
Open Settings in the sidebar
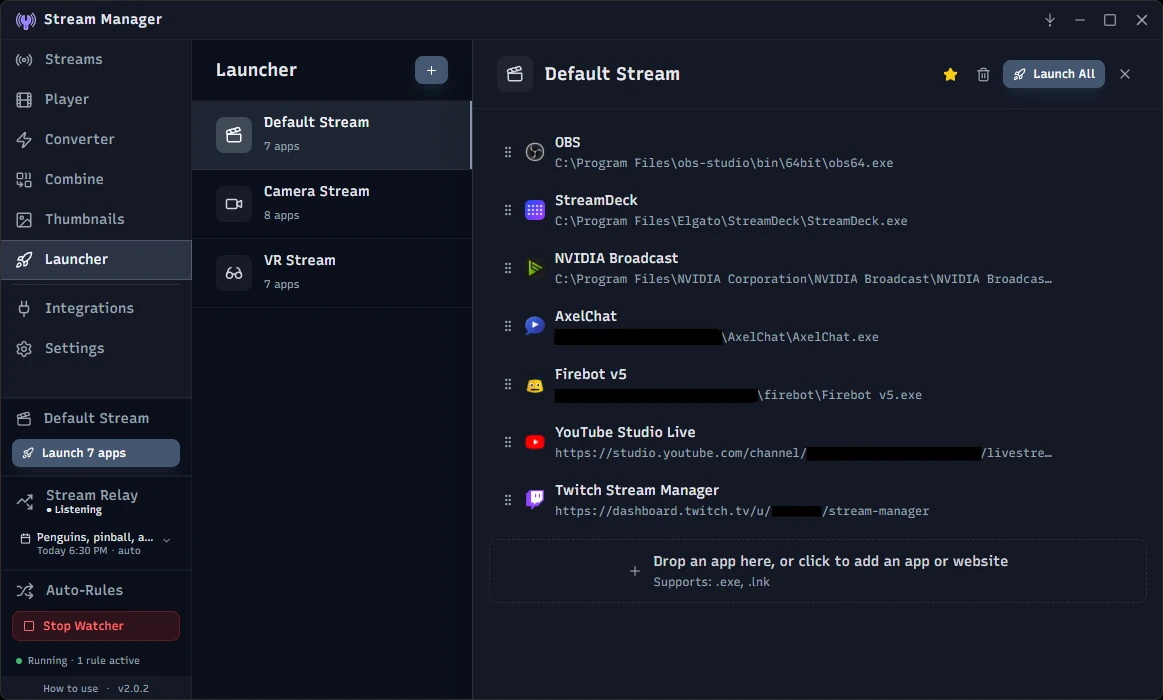(x=96, y=349)
